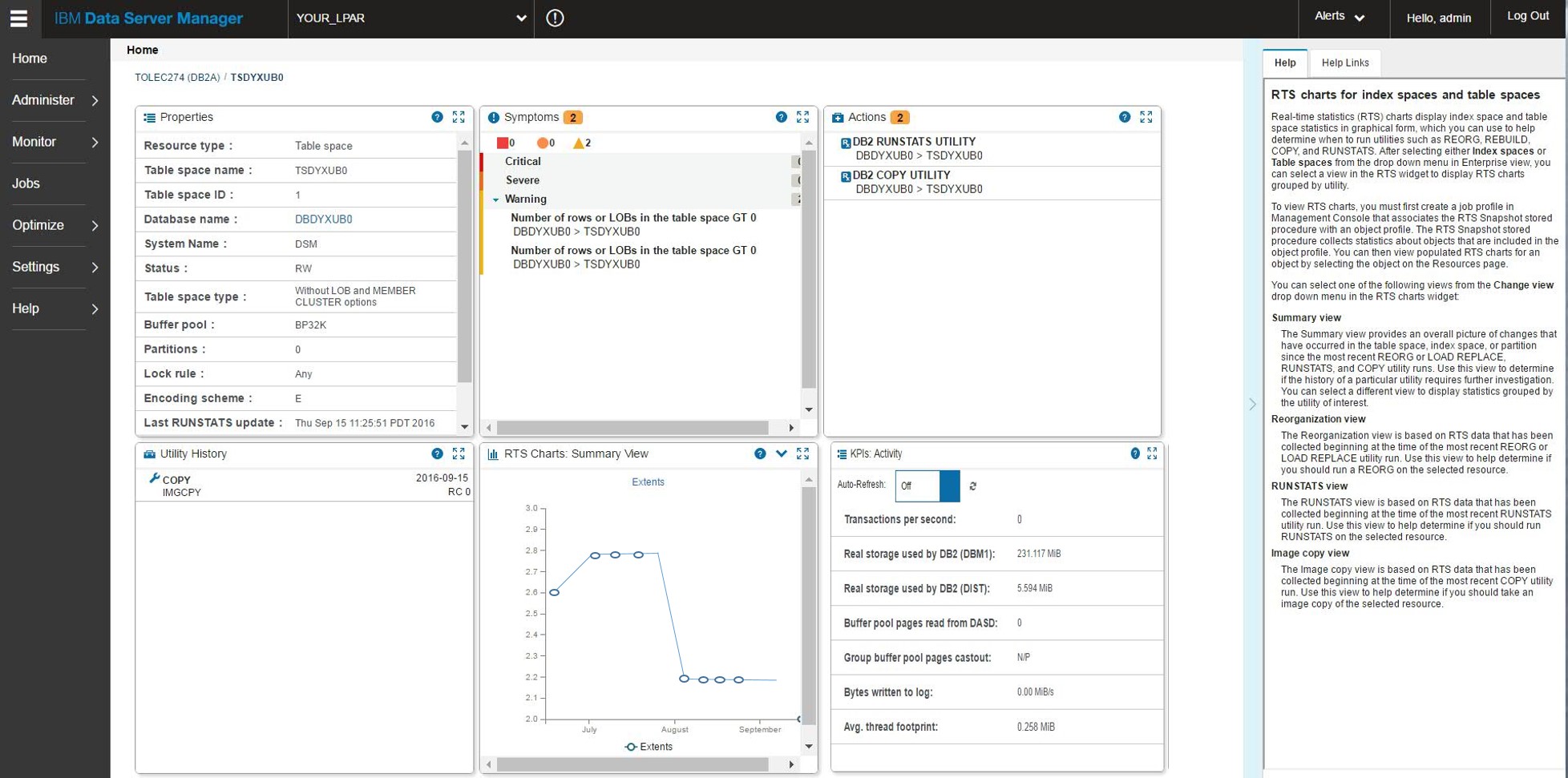The image size is (1568, 778).
Task: Click Hello, admin user menu
Action: coord(1438,18)
